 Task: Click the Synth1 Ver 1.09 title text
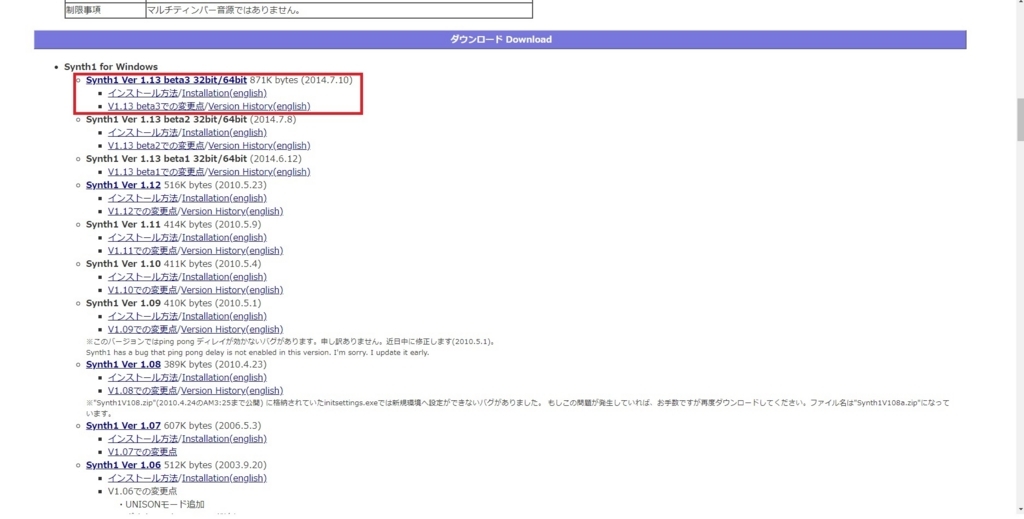123,303
